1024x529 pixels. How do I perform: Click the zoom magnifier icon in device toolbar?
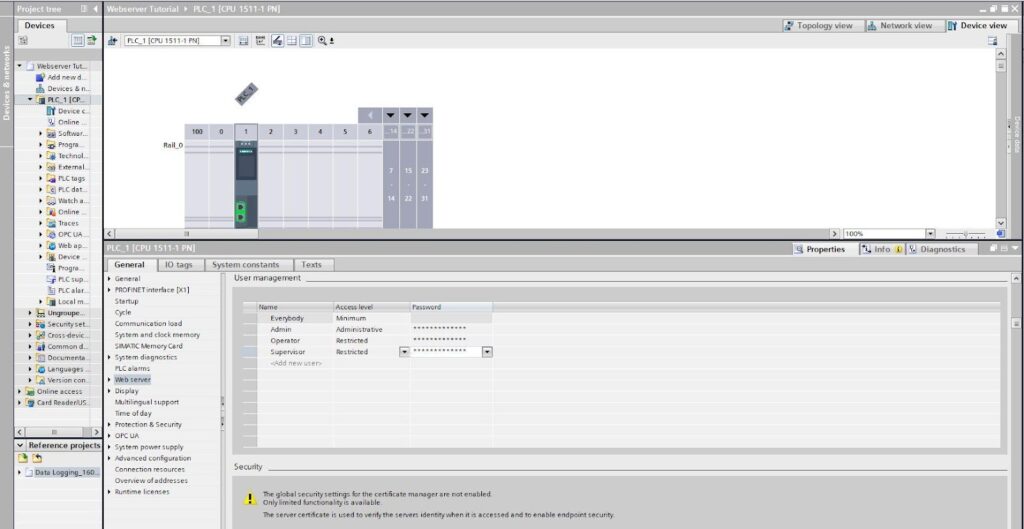point(323,40)
